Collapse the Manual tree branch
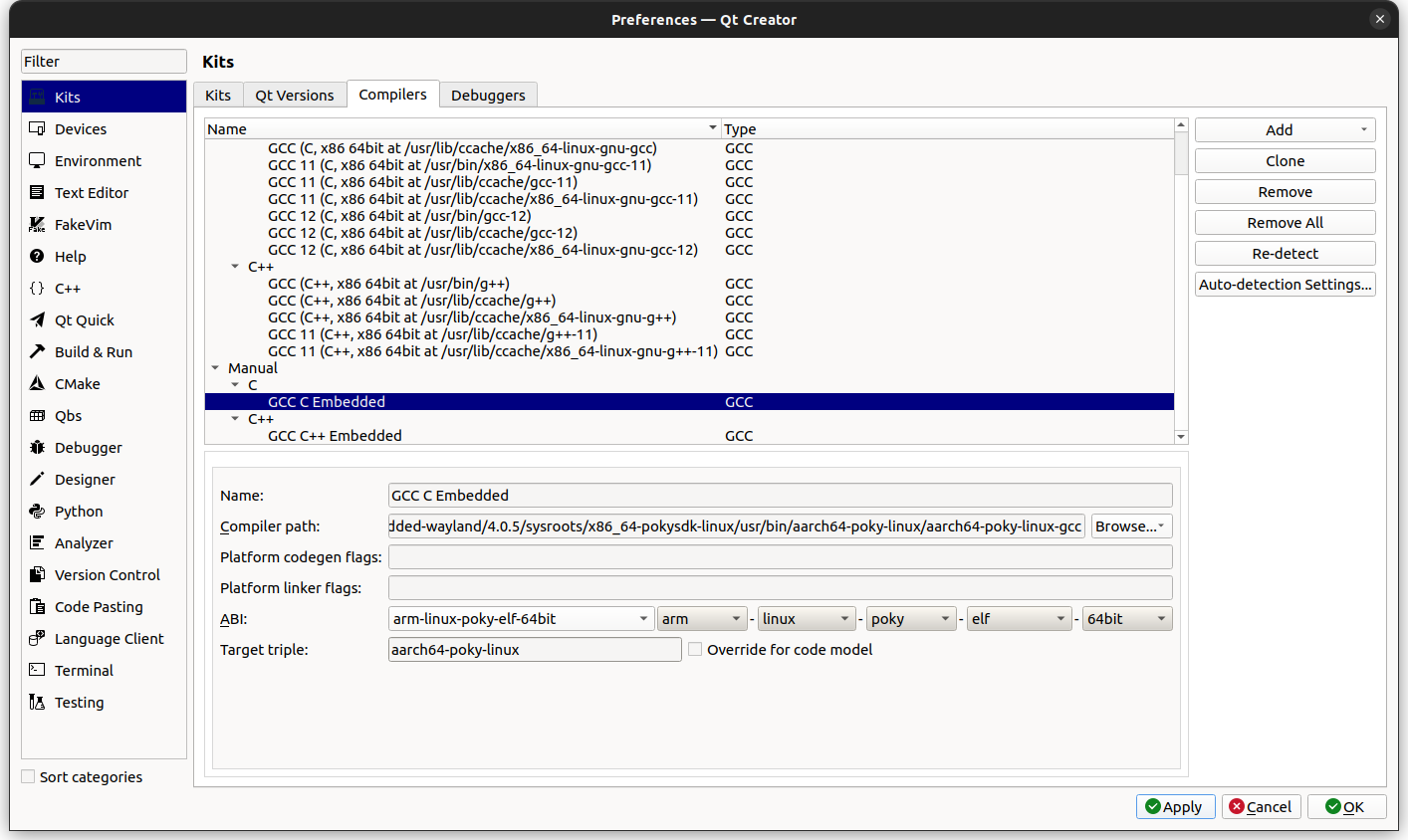1408x840 pixels. click(215, 367)
